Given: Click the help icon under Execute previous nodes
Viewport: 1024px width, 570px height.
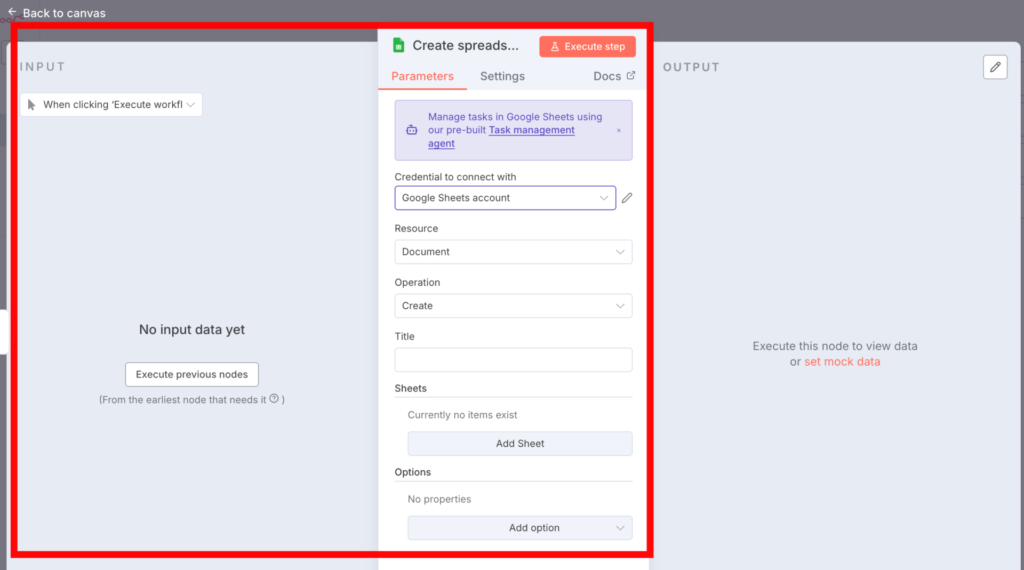Looking at the screenshot, I should click(274, 399).
